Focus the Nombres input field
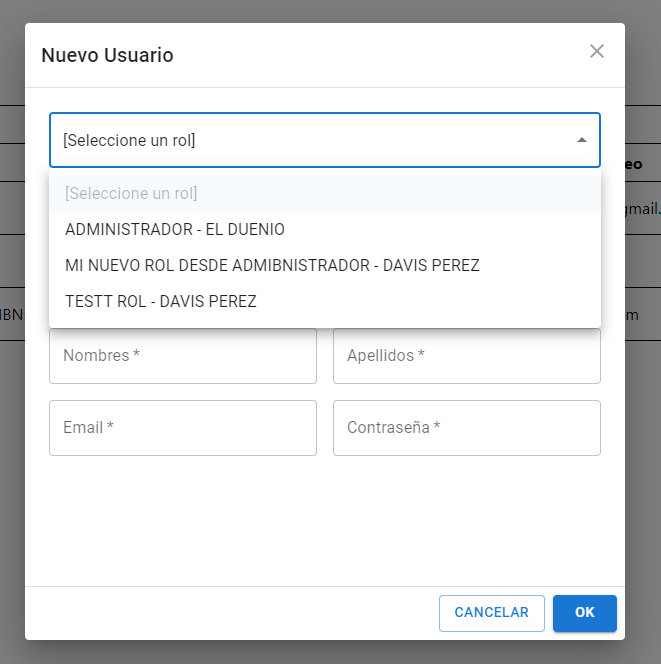Screen dimensions: 661x664 click(182, 356)
